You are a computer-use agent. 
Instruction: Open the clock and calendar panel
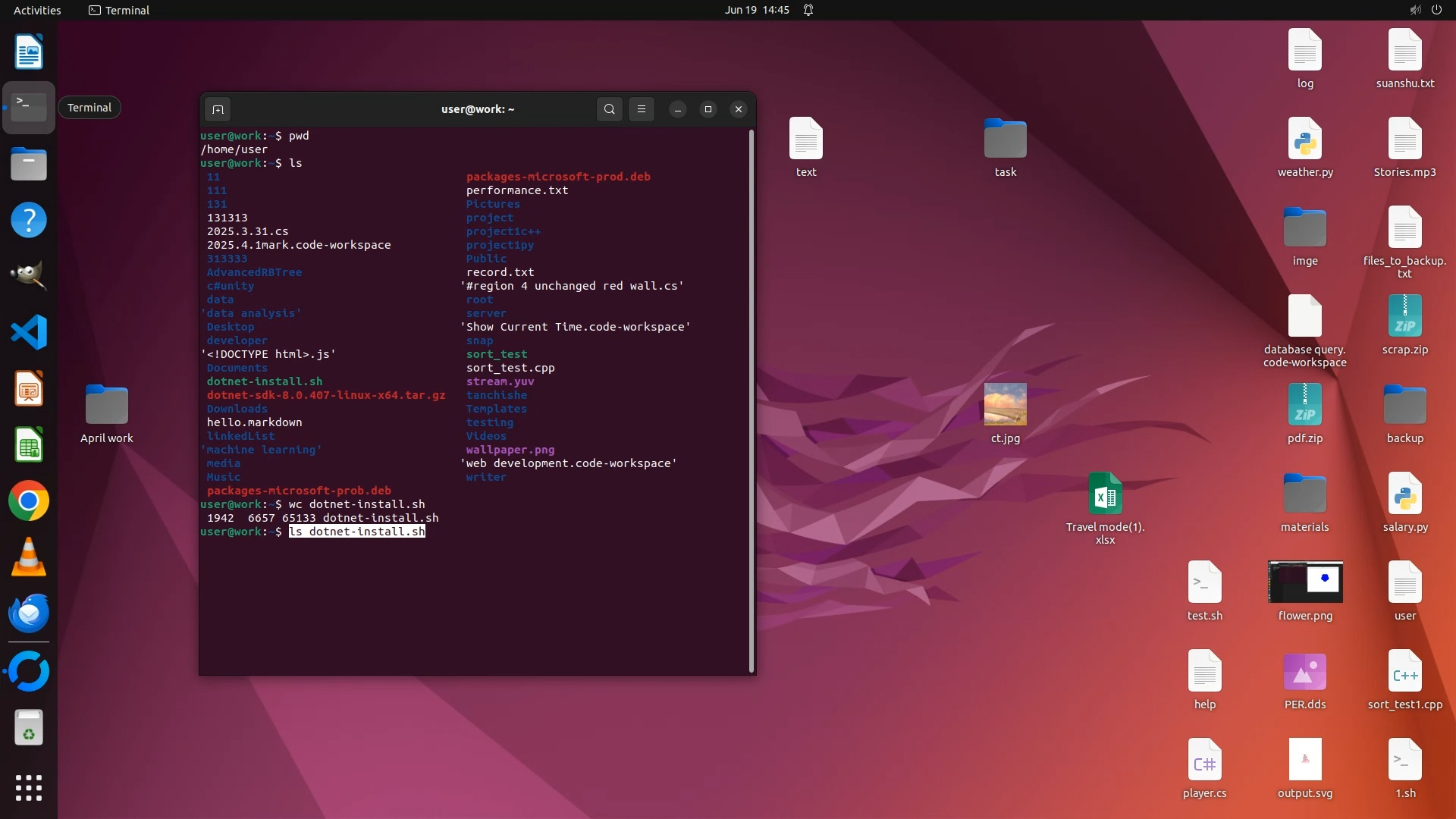[x=756, y=10]
